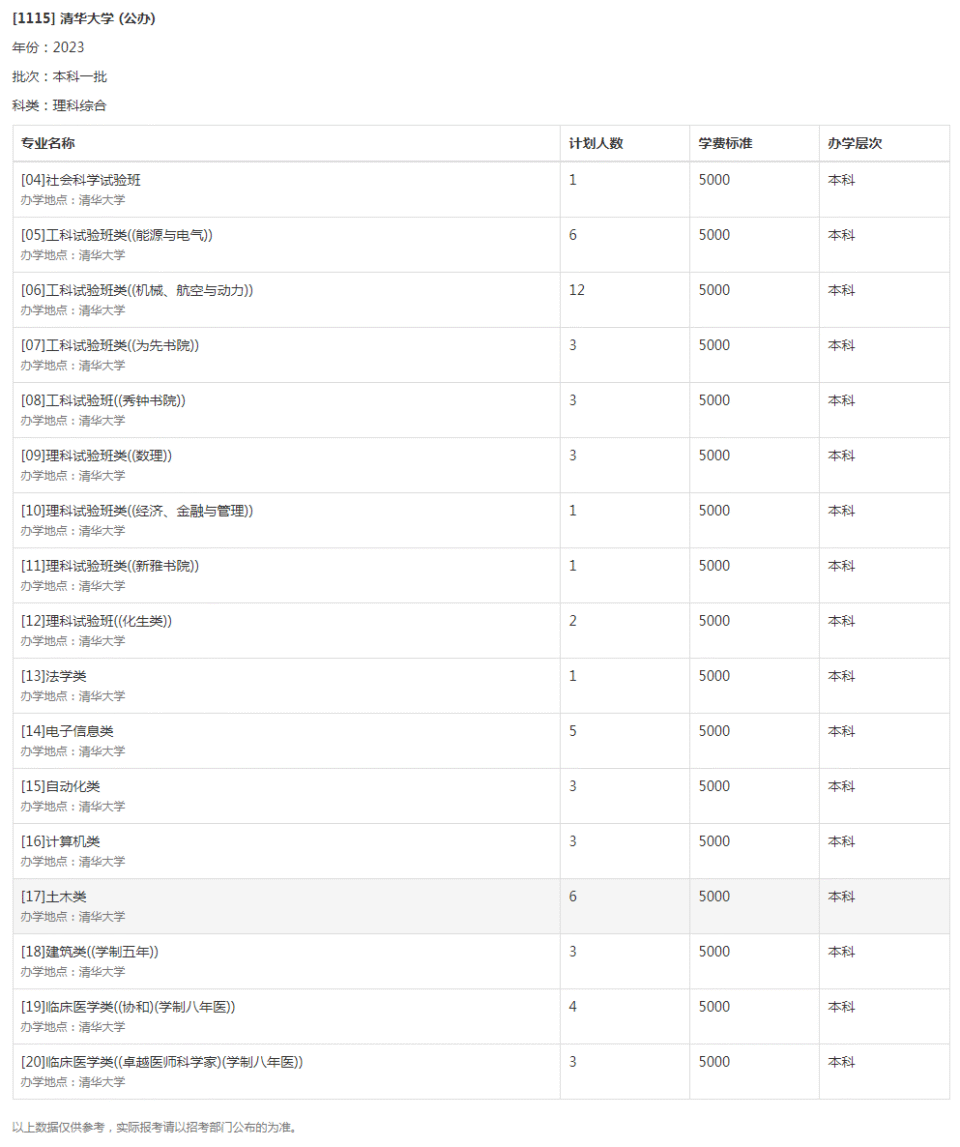Viewport: 960px width, 1147px height.
Task: Click the [08]工科试验班 秀钟书院 row
Action: [x=103, y=400]
